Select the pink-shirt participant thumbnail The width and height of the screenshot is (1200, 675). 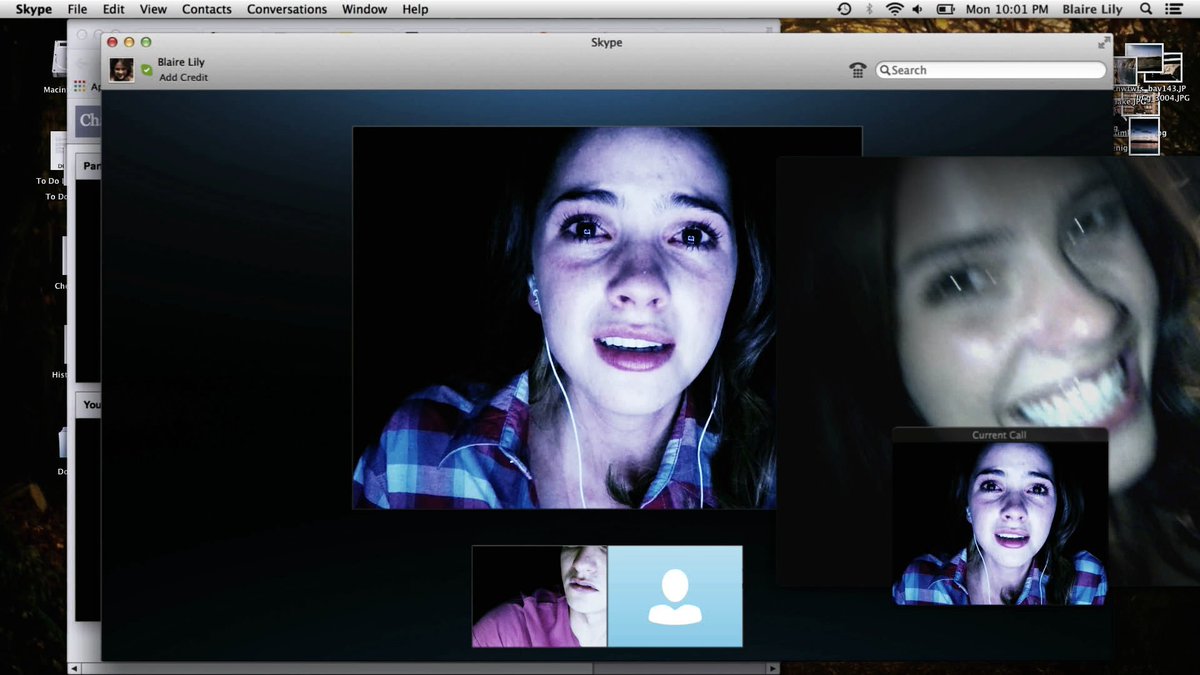540,596
